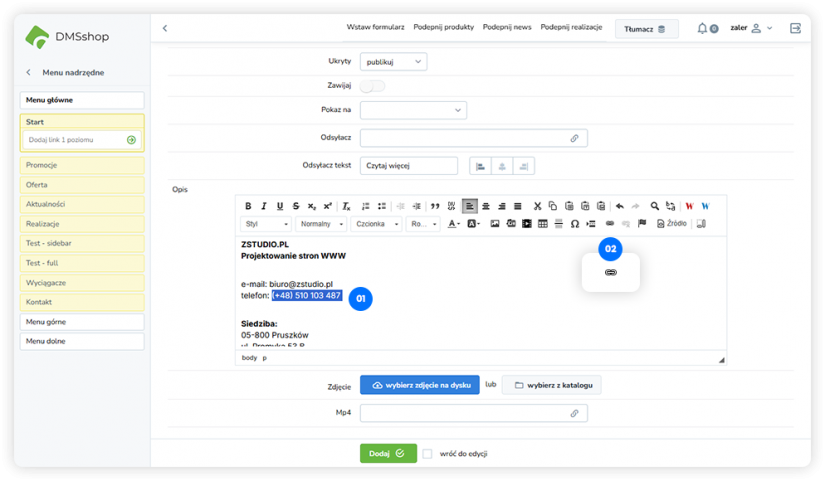Click the logout icon in header
Screen dimensions: 825x481
[795, 28]
